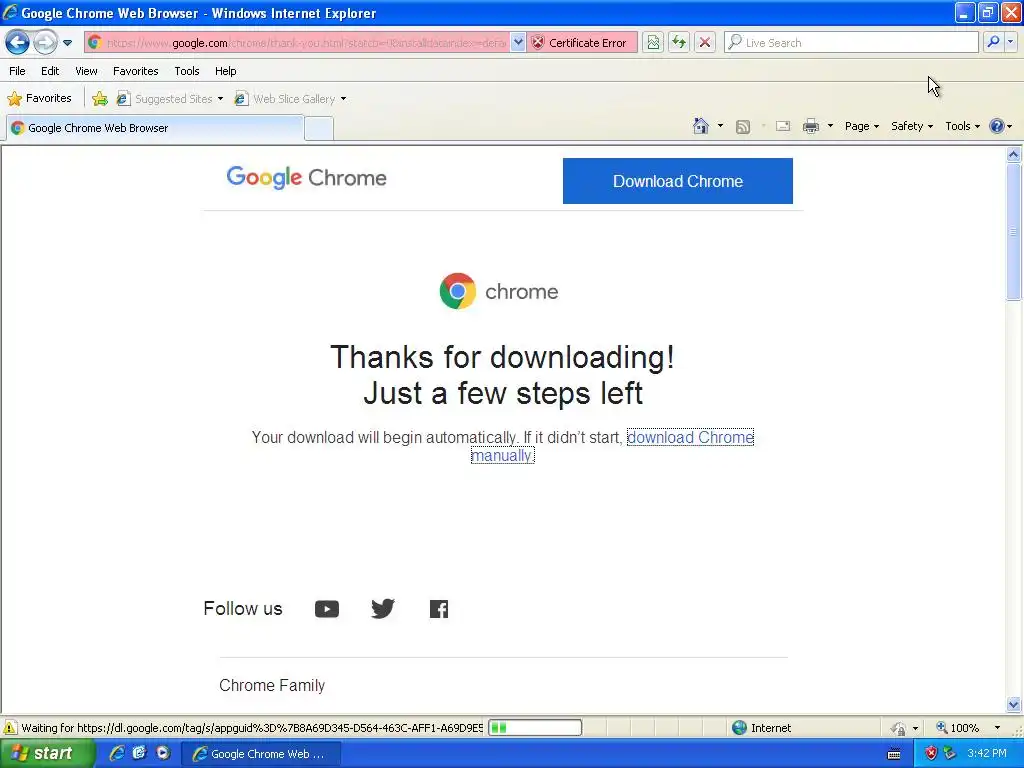Click the Internet security zone indicator

[x=761, y=728]
